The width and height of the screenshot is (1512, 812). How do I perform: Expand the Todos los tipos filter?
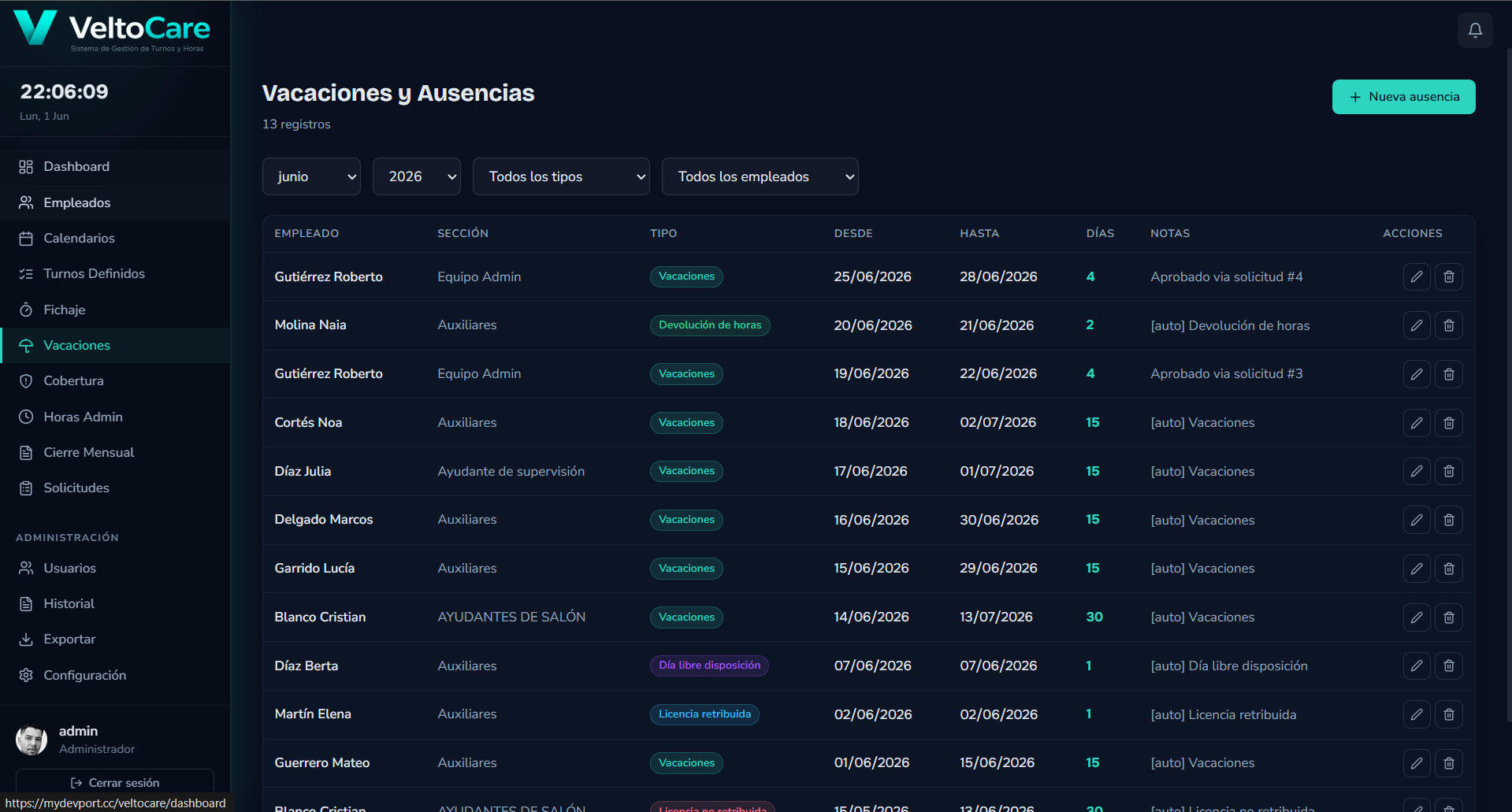[x=561, y=176]
